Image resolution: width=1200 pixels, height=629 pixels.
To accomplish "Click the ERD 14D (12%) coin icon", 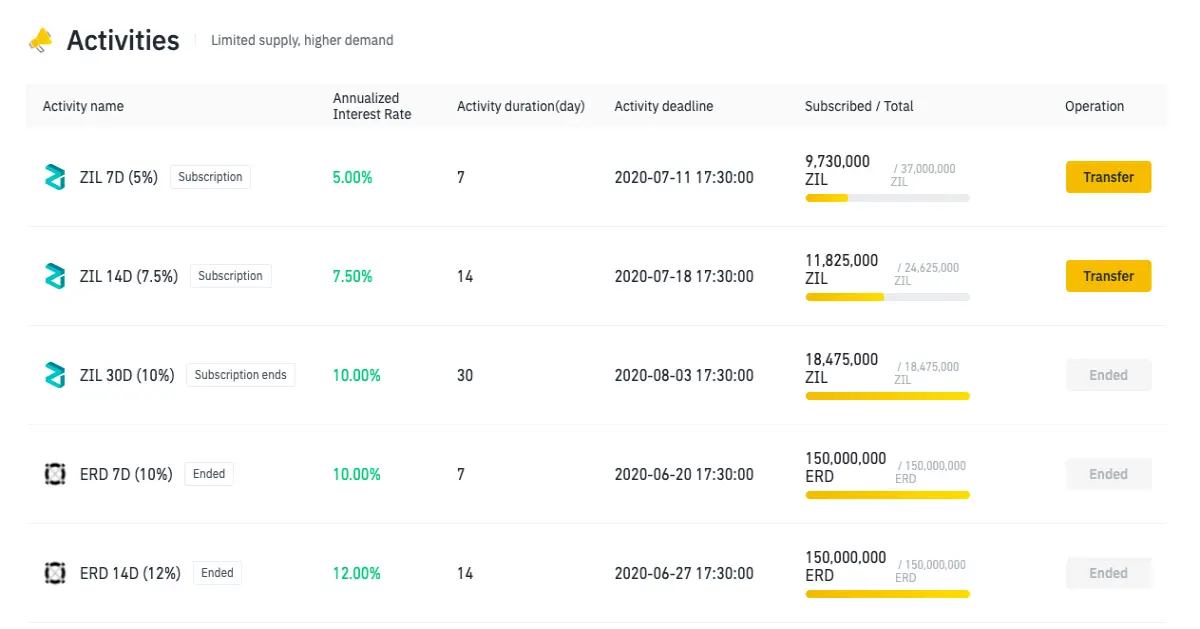I will [55, 573].
